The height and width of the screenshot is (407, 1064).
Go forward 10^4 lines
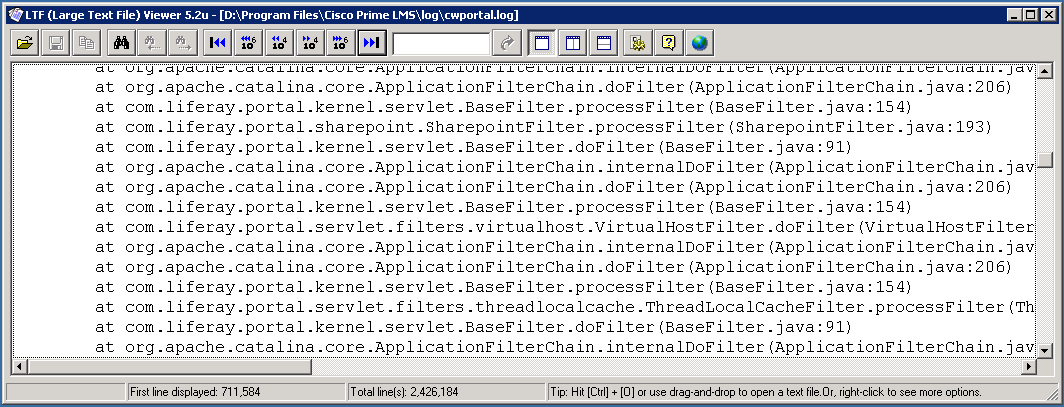click(310, 43)
